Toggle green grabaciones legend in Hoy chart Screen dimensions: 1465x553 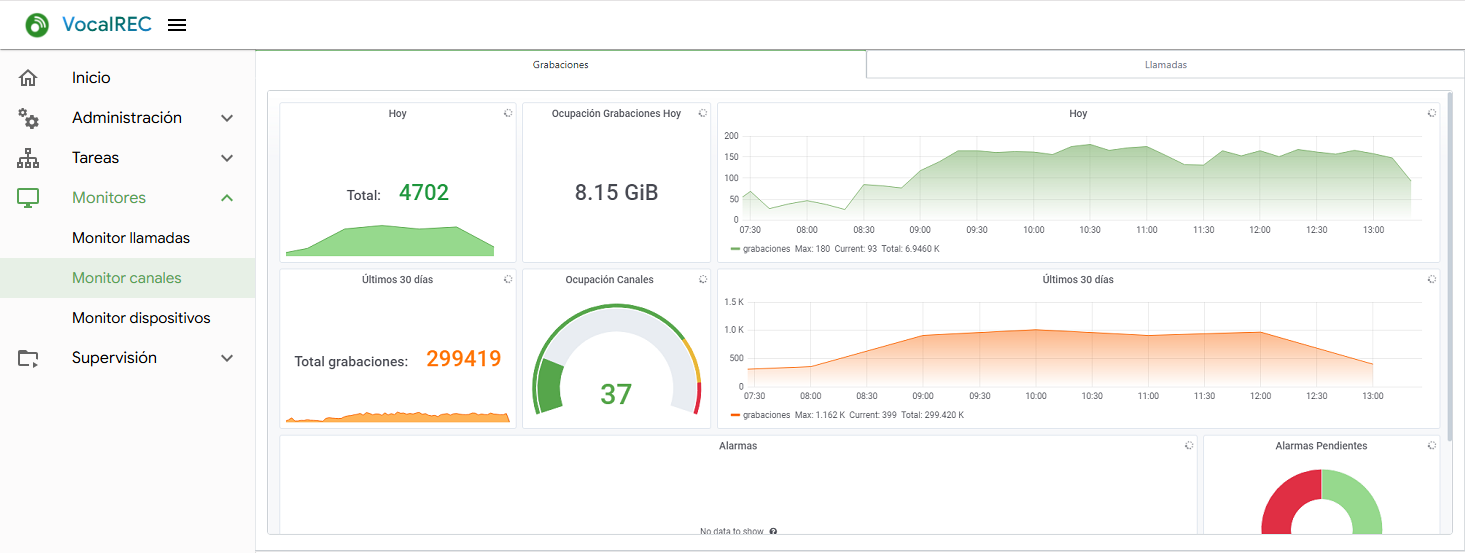[x=765, y=248]
